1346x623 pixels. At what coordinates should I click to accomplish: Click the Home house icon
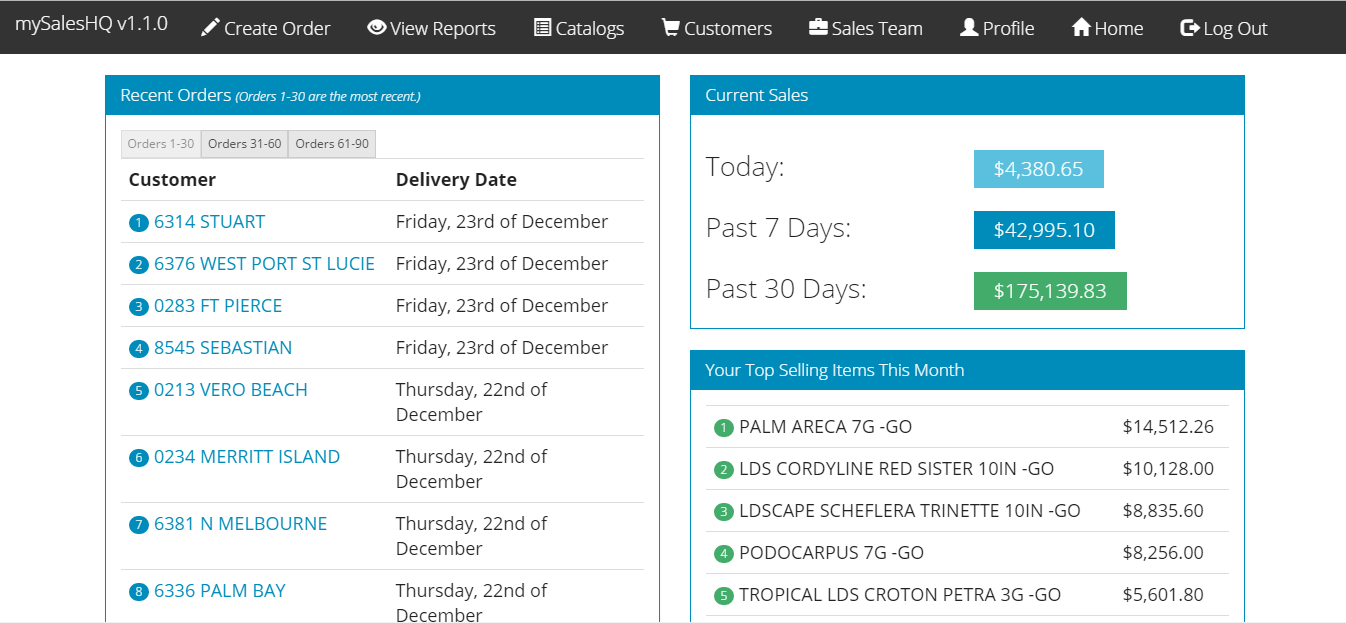pos(1081,28)
